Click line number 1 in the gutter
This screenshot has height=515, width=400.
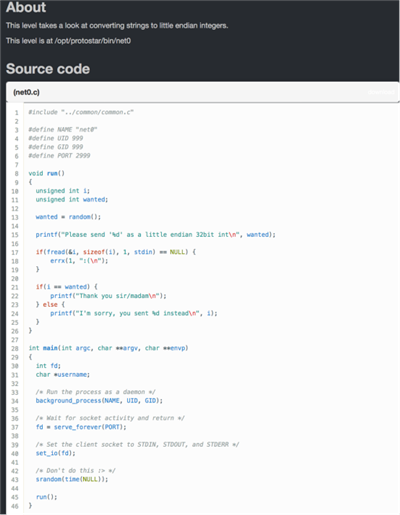click(16, 113)
